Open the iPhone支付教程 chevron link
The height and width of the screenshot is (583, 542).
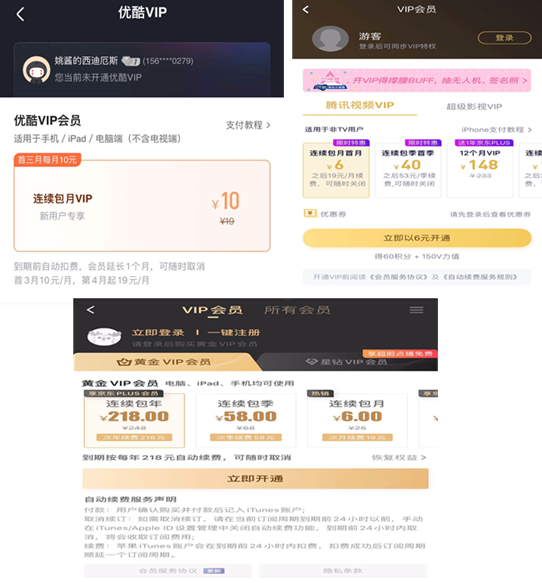tap(497, 130)
